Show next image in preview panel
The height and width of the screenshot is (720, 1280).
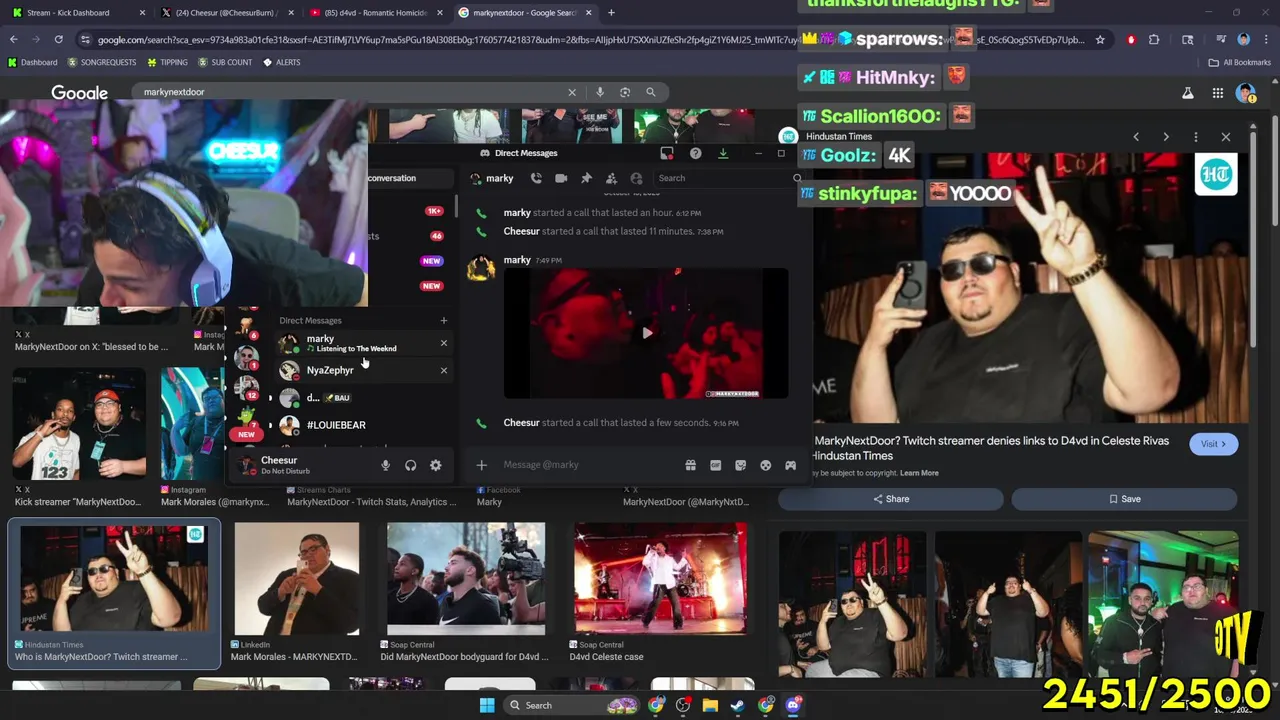[1166, 137]
